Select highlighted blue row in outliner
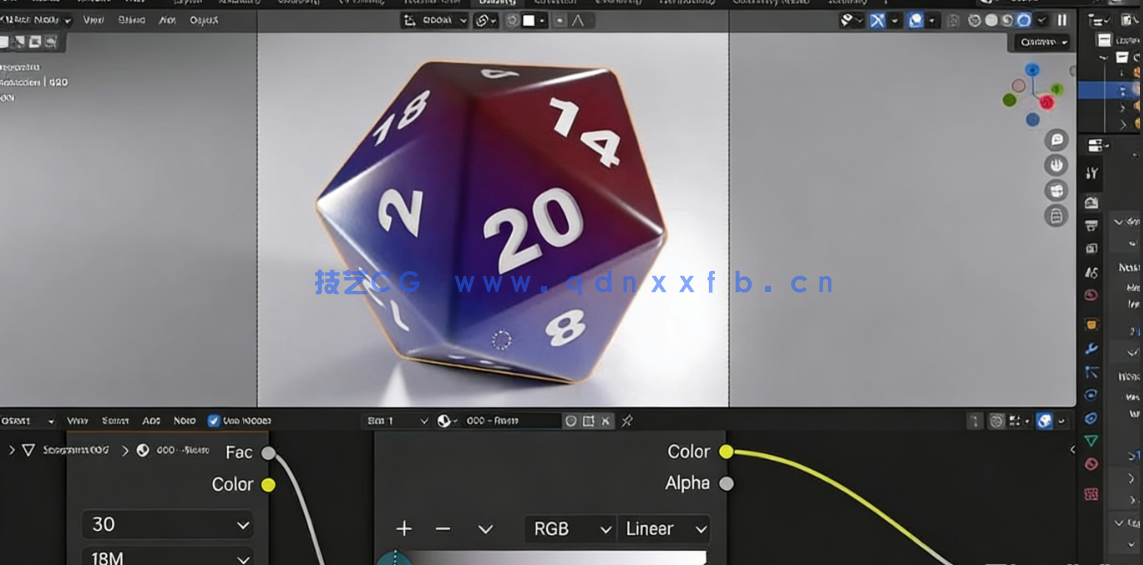1143x565 pixels. [1110, 90]
